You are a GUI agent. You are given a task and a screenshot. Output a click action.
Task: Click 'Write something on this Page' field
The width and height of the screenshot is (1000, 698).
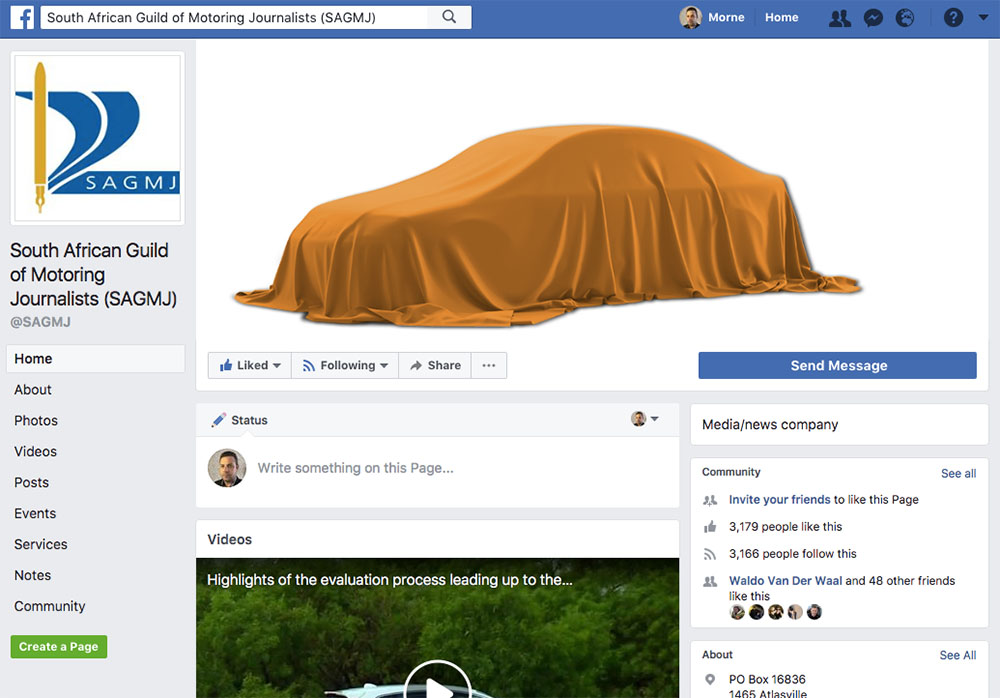[x=356, y=468]
